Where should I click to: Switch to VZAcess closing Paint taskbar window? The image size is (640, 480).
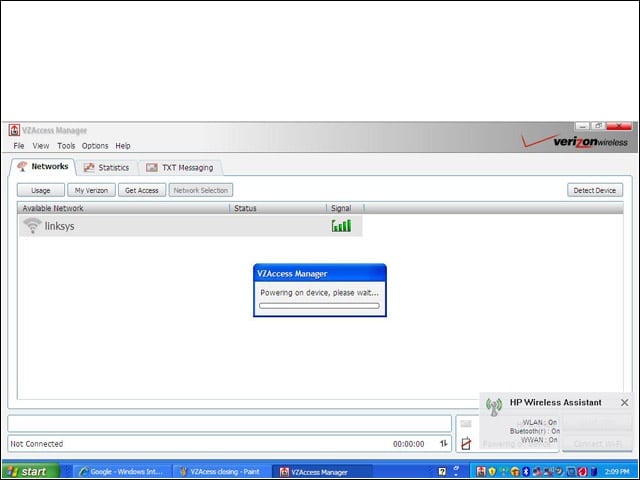click(x=221, y=471)
